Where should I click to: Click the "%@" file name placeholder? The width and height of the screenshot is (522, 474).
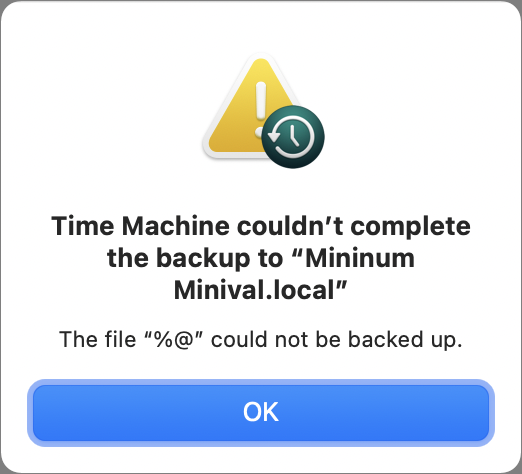(174, 340)
